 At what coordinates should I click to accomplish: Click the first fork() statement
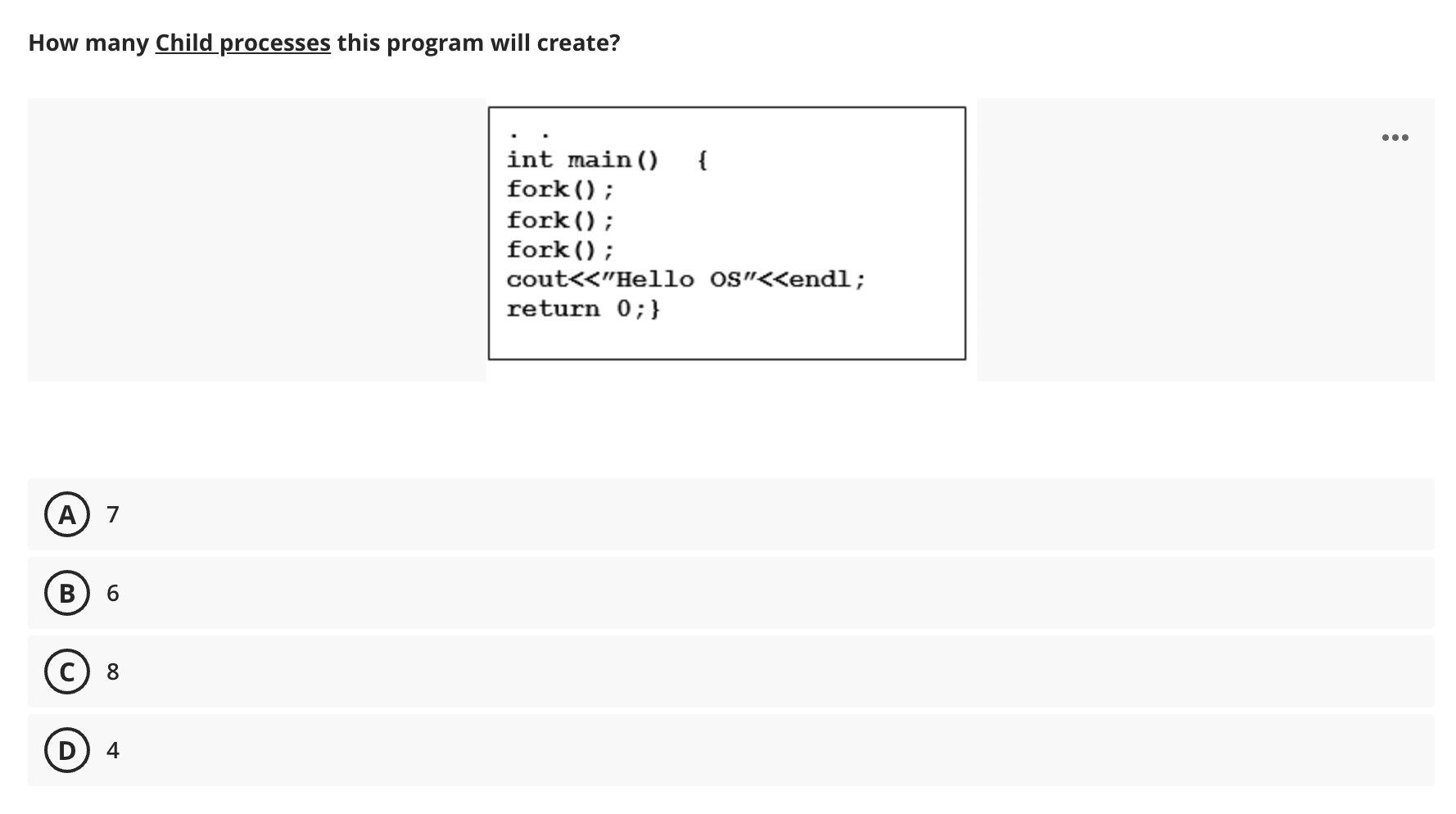[x=560, y=190]
